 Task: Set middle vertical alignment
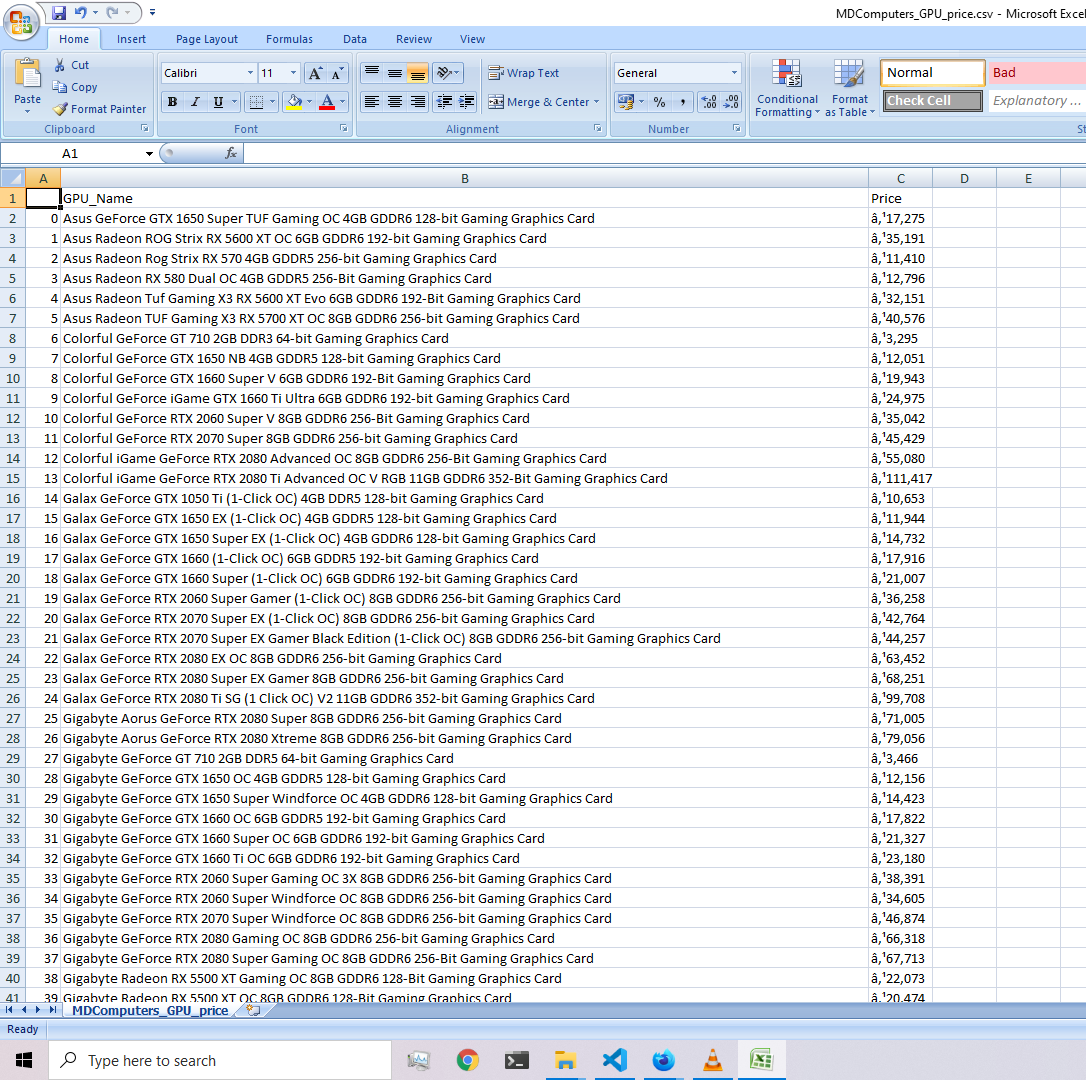pos(395,73)
